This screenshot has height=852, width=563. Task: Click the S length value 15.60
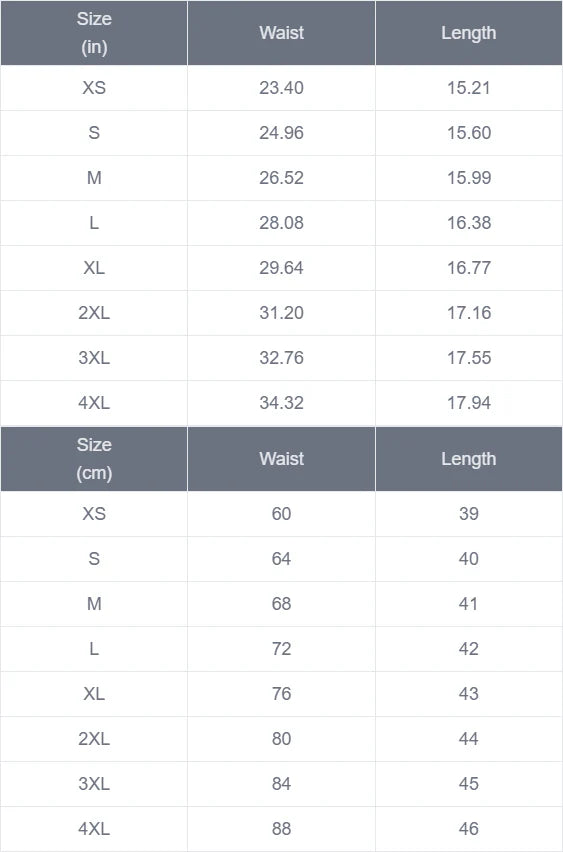pyautogui.click(x=469, y=133)
